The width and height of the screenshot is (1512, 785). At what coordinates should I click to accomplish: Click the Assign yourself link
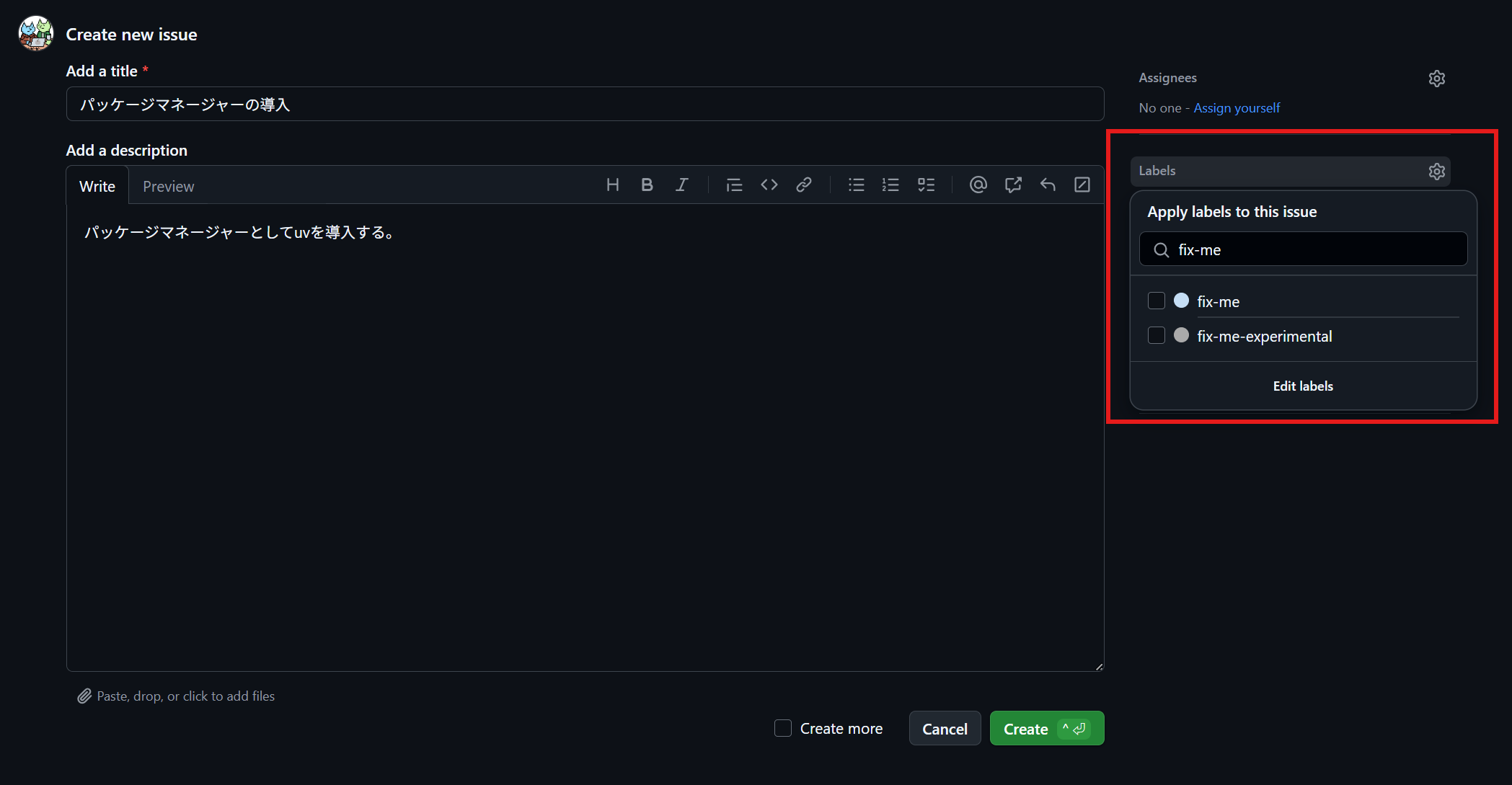1237,108
